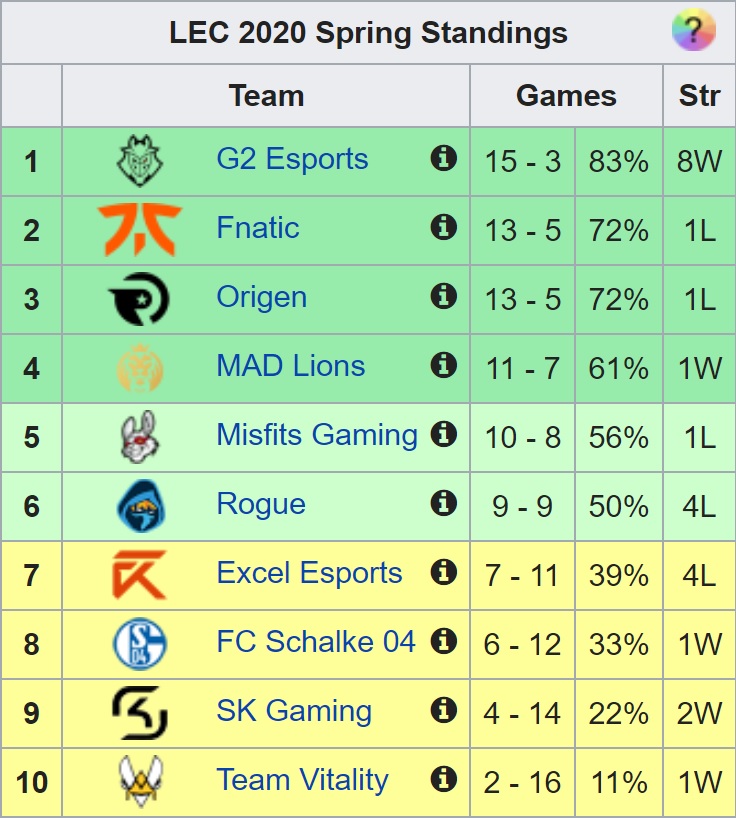Click Team Vitality info icon
736x818 pixels.
coord(444,779)
